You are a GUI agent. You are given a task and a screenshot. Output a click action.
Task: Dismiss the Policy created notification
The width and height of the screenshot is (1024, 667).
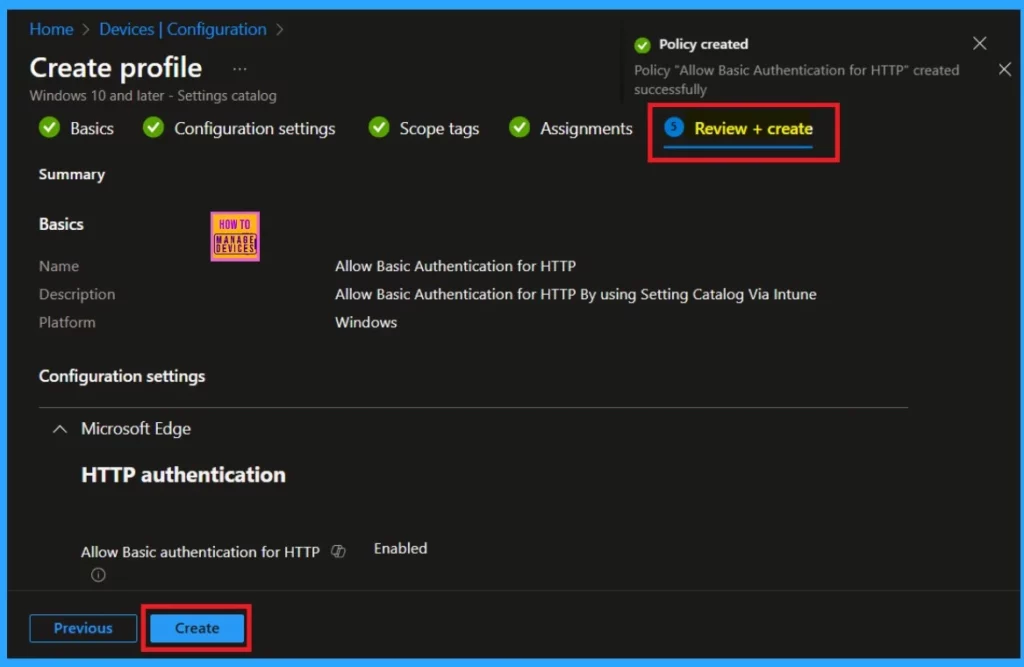point(979,44)
